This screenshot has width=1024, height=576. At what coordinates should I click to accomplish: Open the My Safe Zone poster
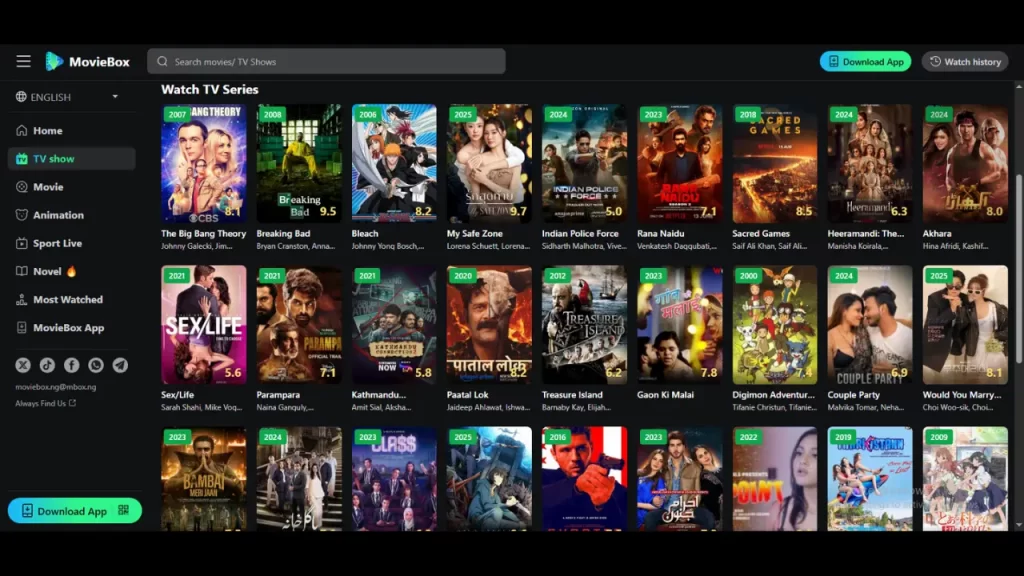click(x=489, y=163)
